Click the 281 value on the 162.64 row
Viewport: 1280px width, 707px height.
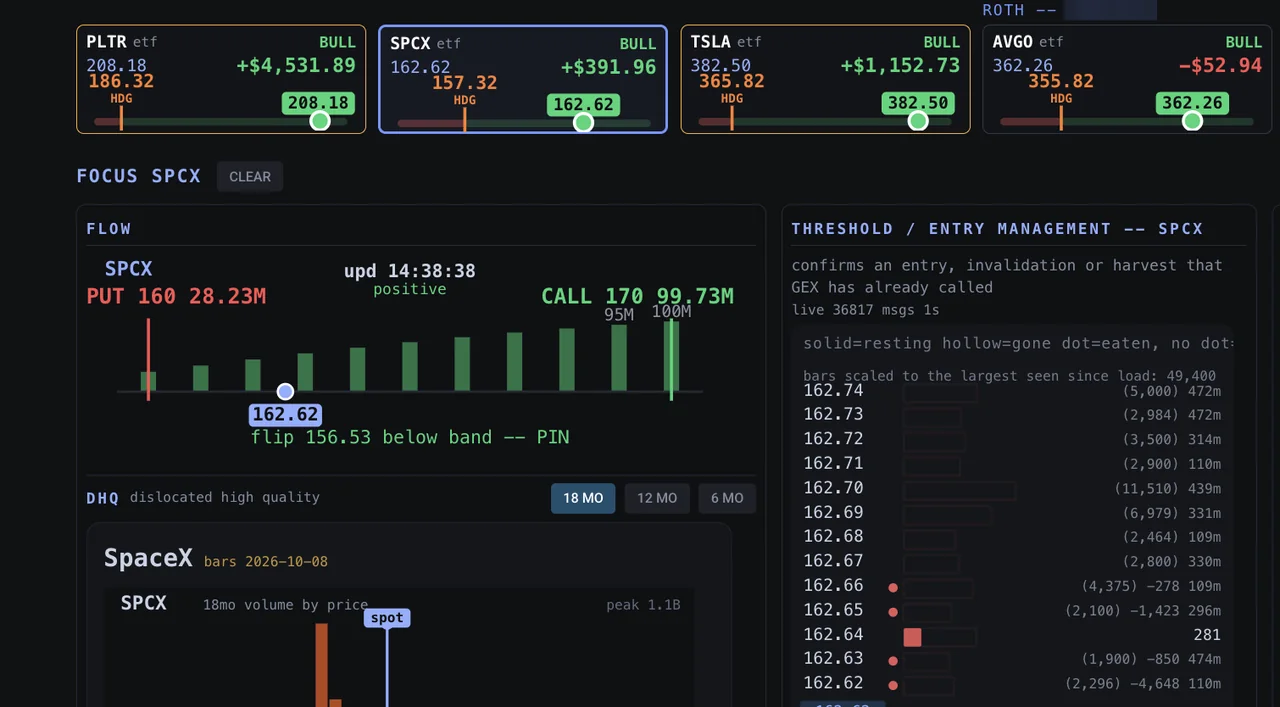click(x=1207, y=635)
